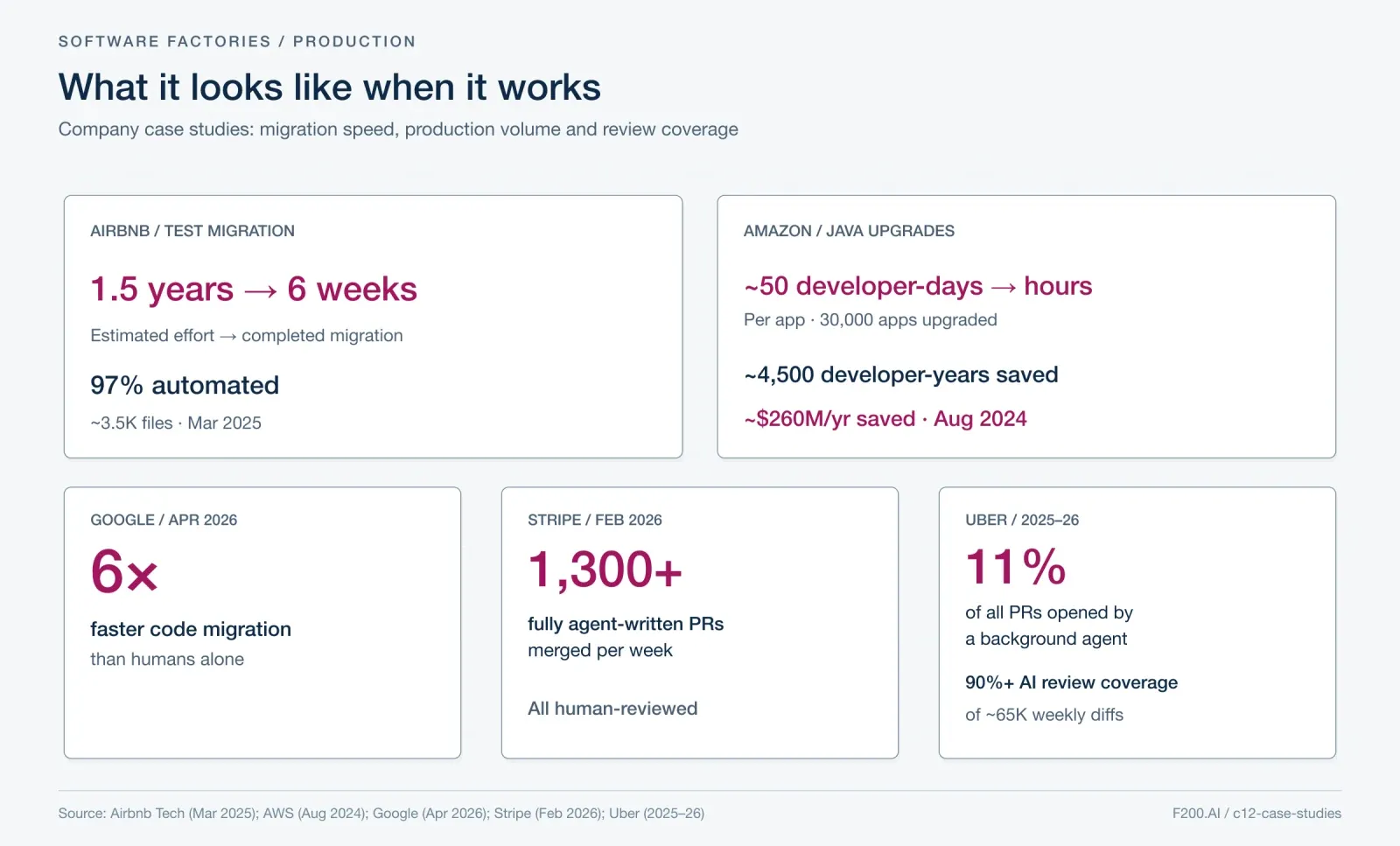This screenshot has height=846, width=1400.
Task: Select the large '11%' figure
Action: 1016,567
